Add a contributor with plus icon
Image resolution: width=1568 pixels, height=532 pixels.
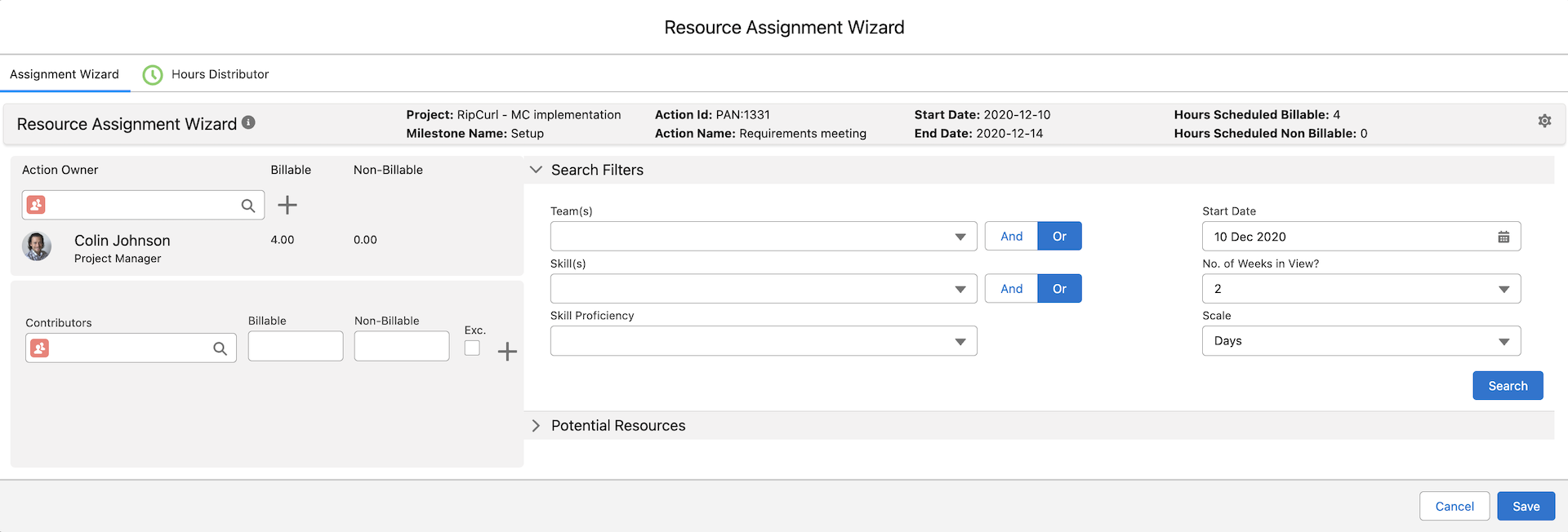tap(507, 352)
